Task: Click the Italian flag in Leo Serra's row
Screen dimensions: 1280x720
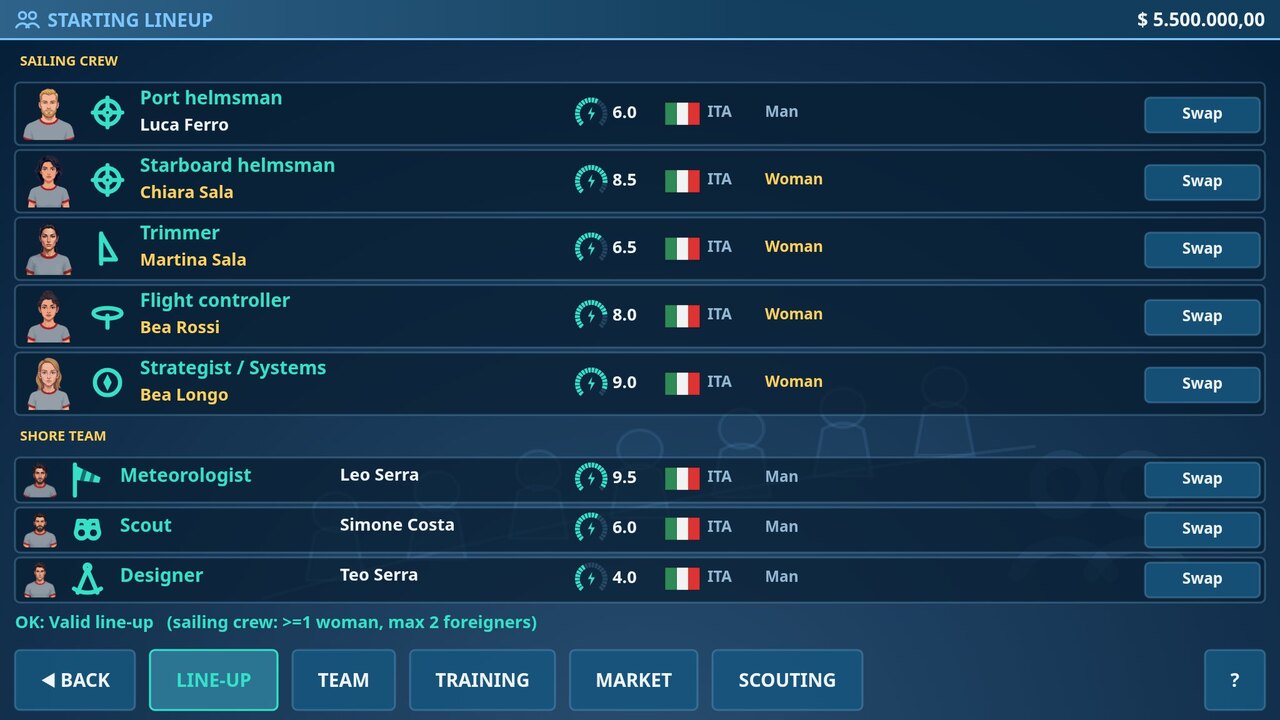Action: [x=682, y=478]
